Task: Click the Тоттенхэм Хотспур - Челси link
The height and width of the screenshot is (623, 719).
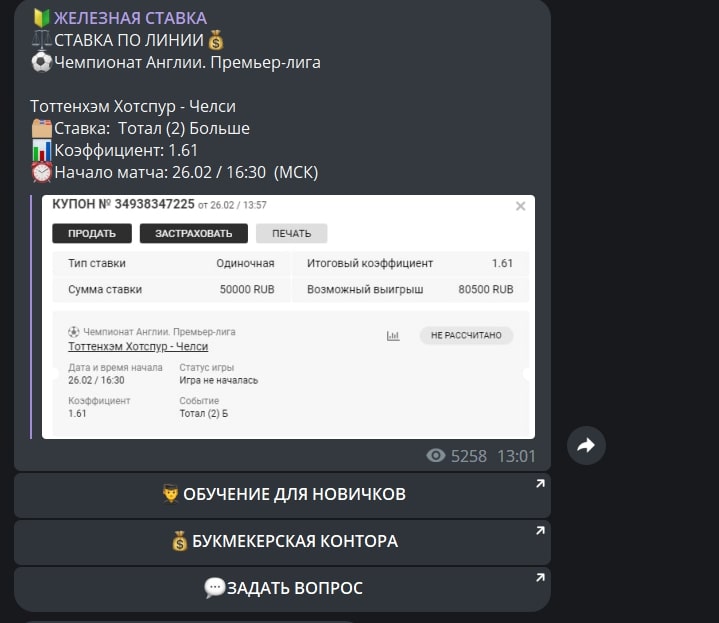Action: [x=138, y=347]
